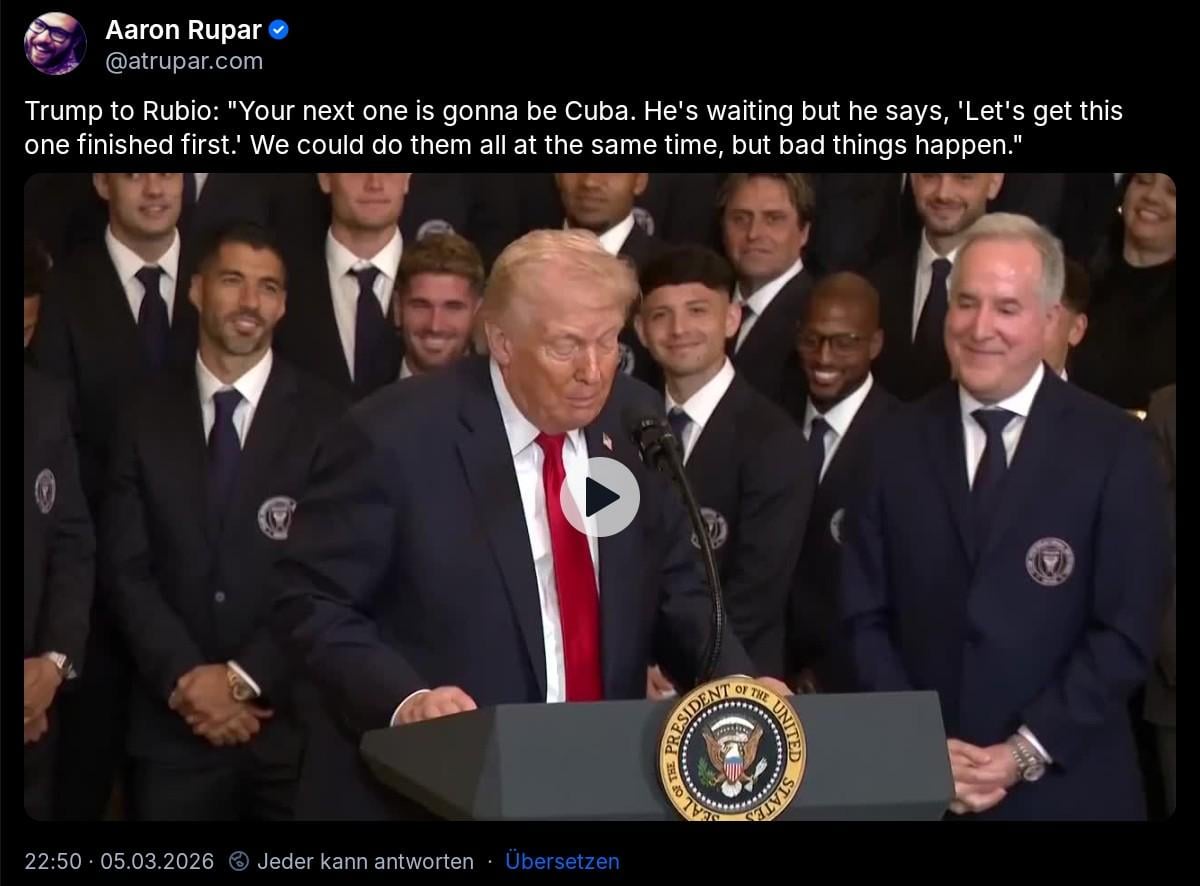Image resolution: width=1200 pixels, height=886 pixels.
Task: Click the wristwatch of the gray-haired man
Action: [x=1025, y=757]
